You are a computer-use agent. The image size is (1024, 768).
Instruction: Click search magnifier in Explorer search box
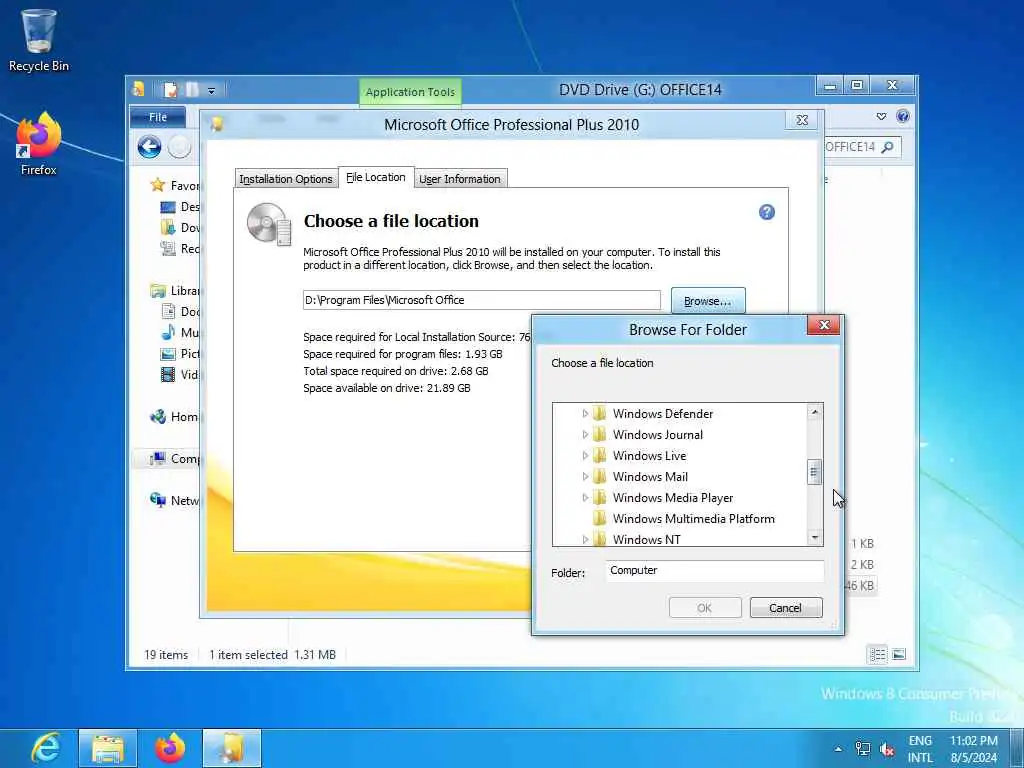(x=887, y=147)
